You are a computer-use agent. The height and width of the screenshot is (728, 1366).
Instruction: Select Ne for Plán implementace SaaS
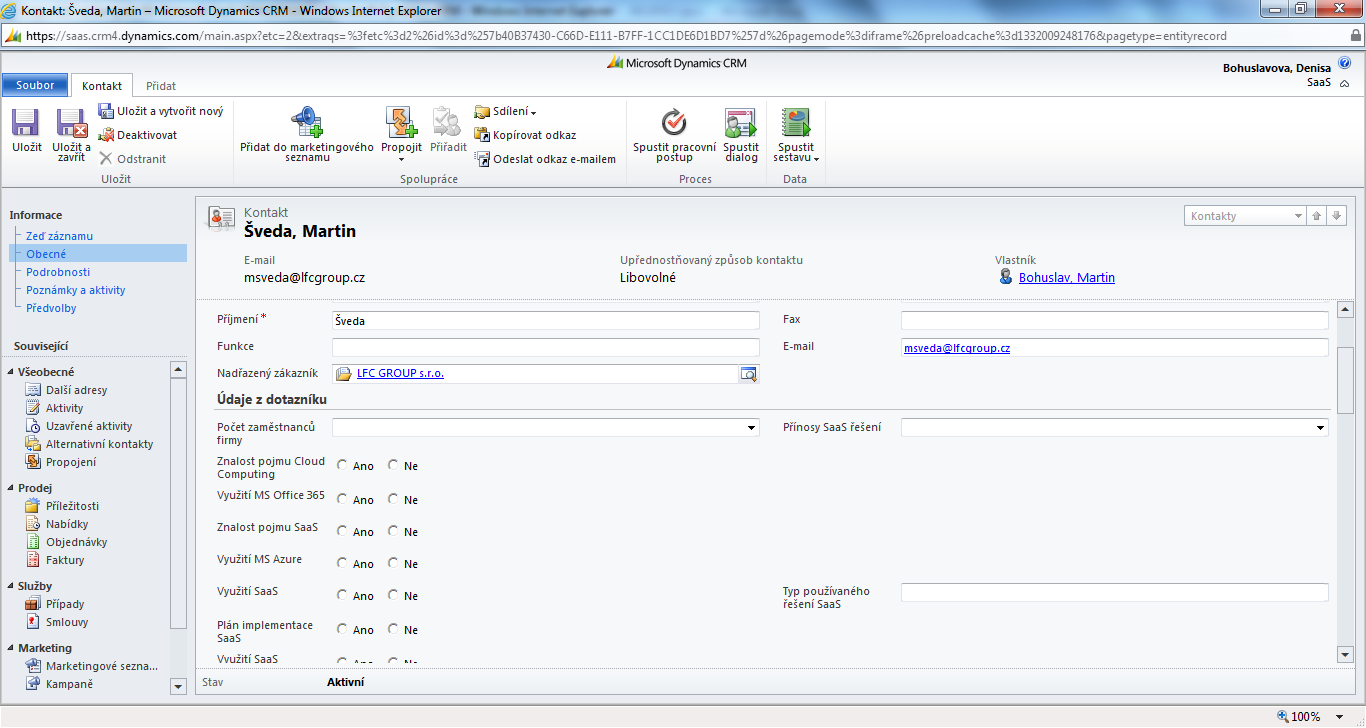393,629
